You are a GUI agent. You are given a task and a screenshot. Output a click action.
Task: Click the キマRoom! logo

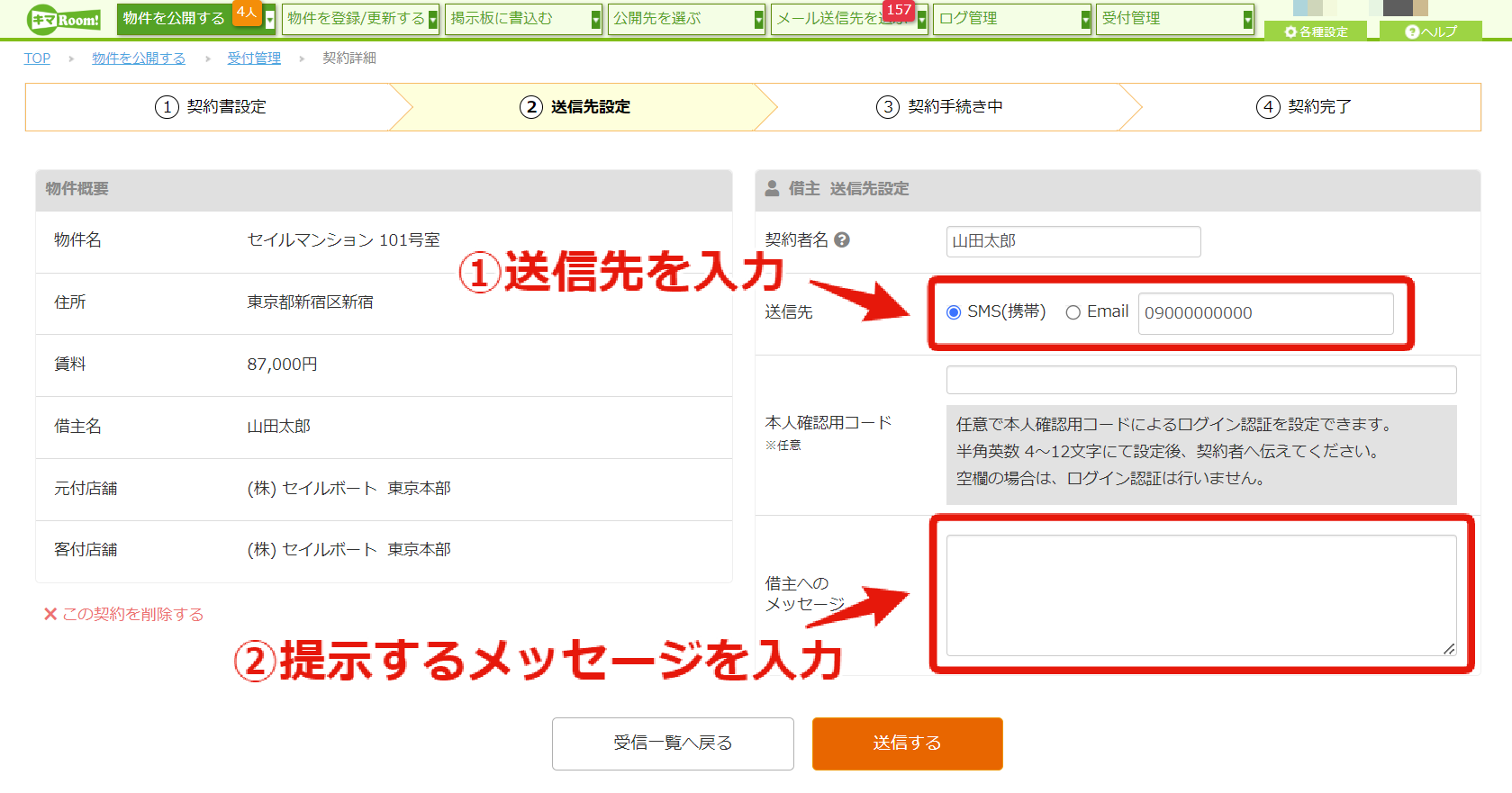(x=63, y=19)
